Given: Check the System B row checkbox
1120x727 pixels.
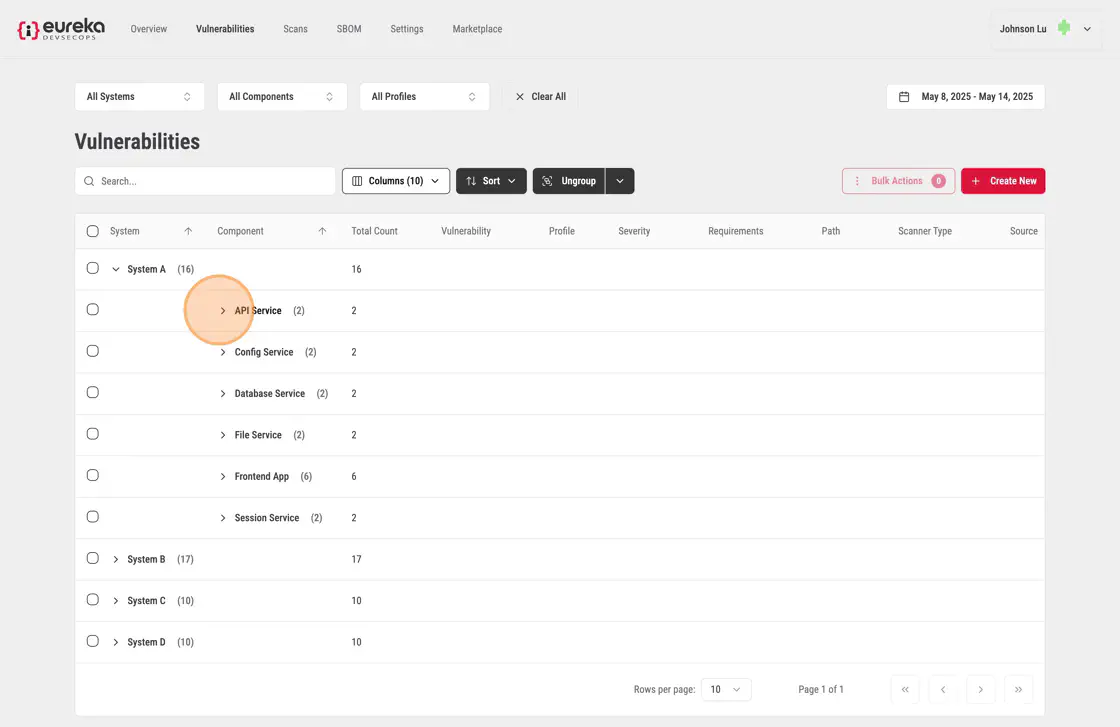Looking at the screenshot, I should (x=93, y=559).
